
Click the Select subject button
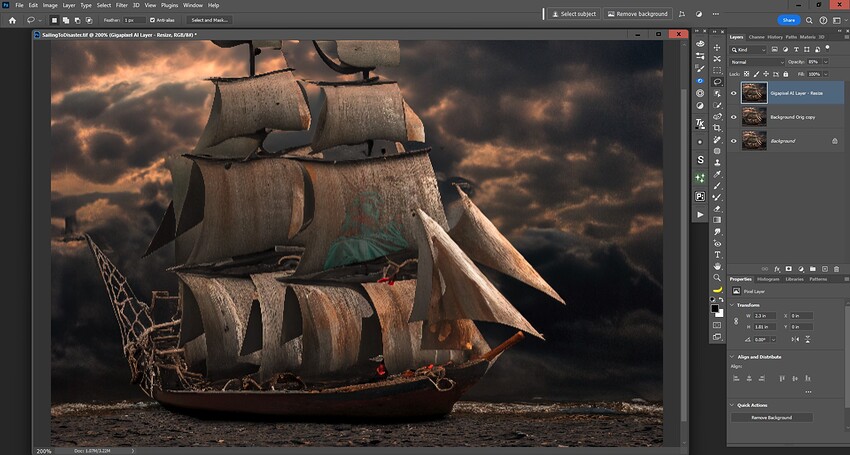(x=574, y=14)
